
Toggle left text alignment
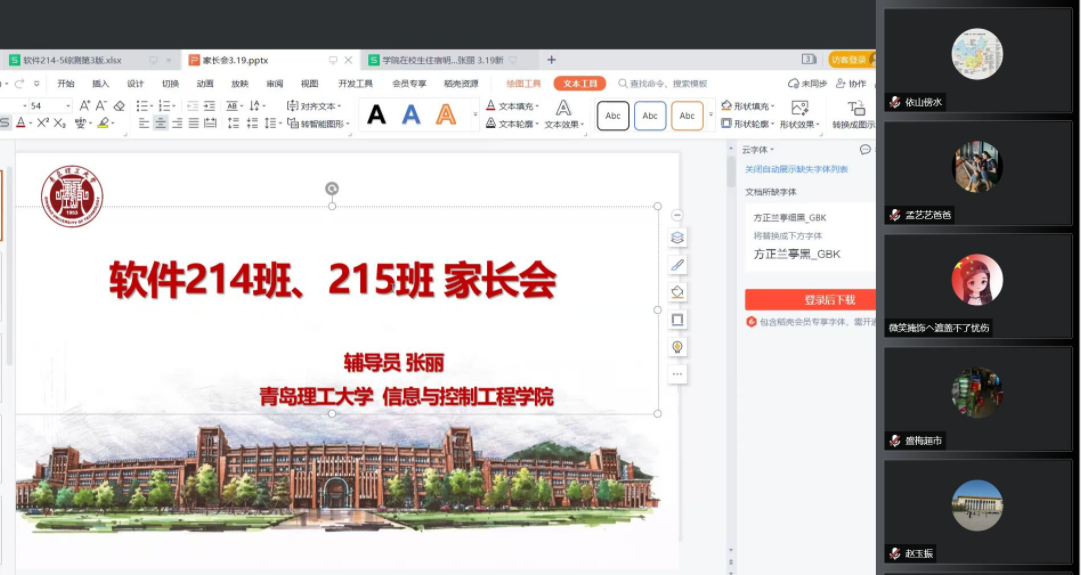coord(143,123)
